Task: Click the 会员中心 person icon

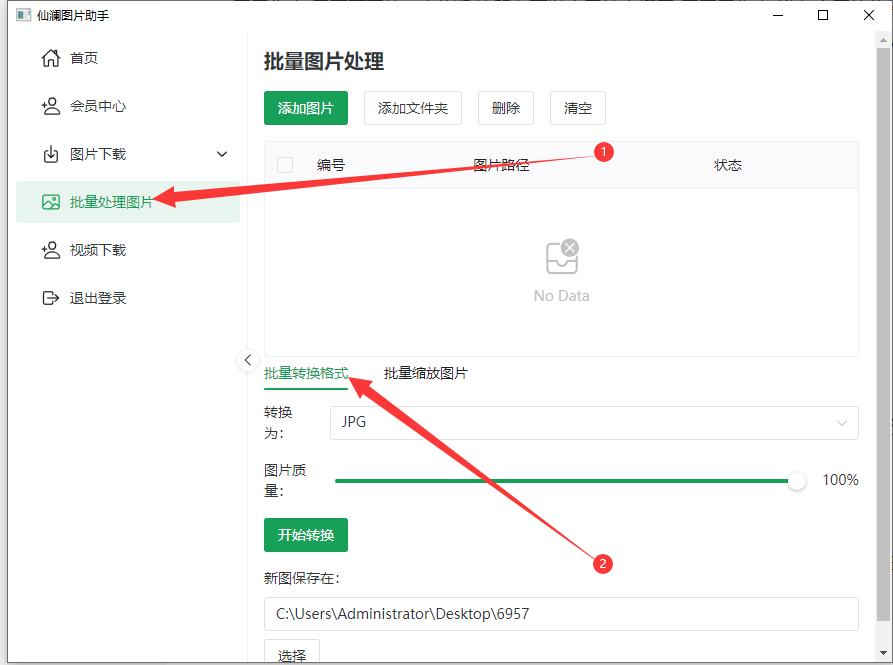Action: pos(51,106)
